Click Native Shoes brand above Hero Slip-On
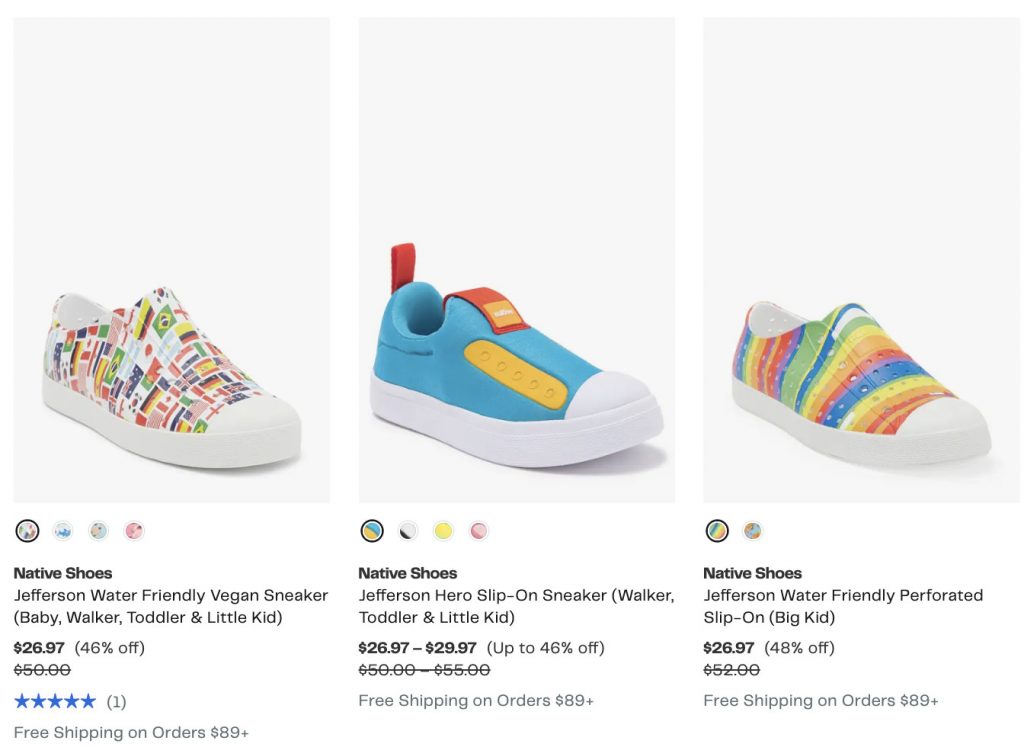This screenshot has width=1024, height=747. tap(408, 573)
